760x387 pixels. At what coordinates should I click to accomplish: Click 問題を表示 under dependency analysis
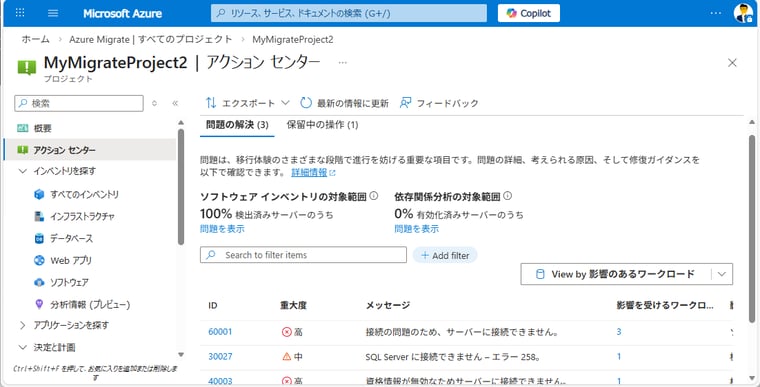416,229
